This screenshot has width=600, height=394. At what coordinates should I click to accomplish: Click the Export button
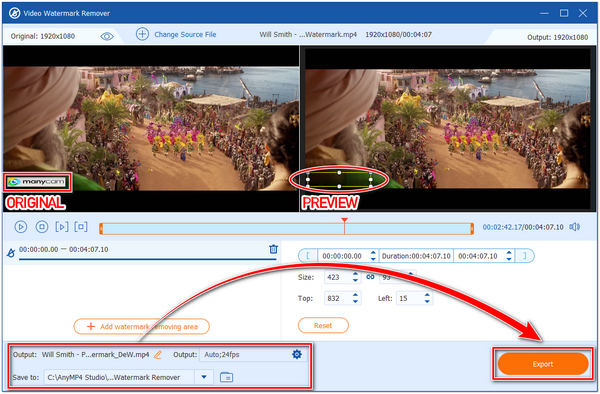[x=543, y=364]
